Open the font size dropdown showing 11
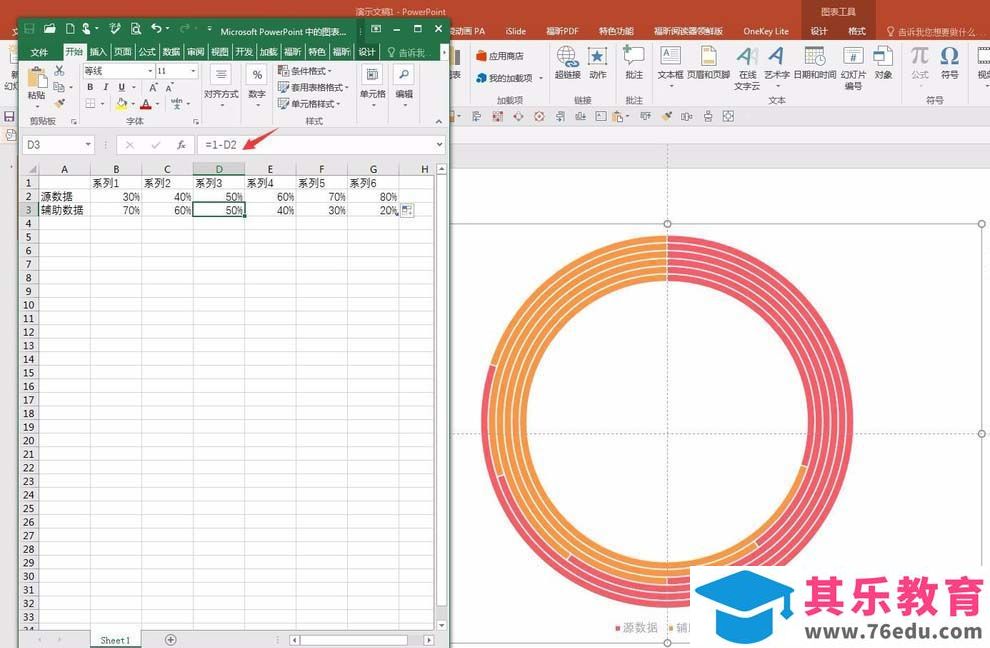 coord(193,71)
